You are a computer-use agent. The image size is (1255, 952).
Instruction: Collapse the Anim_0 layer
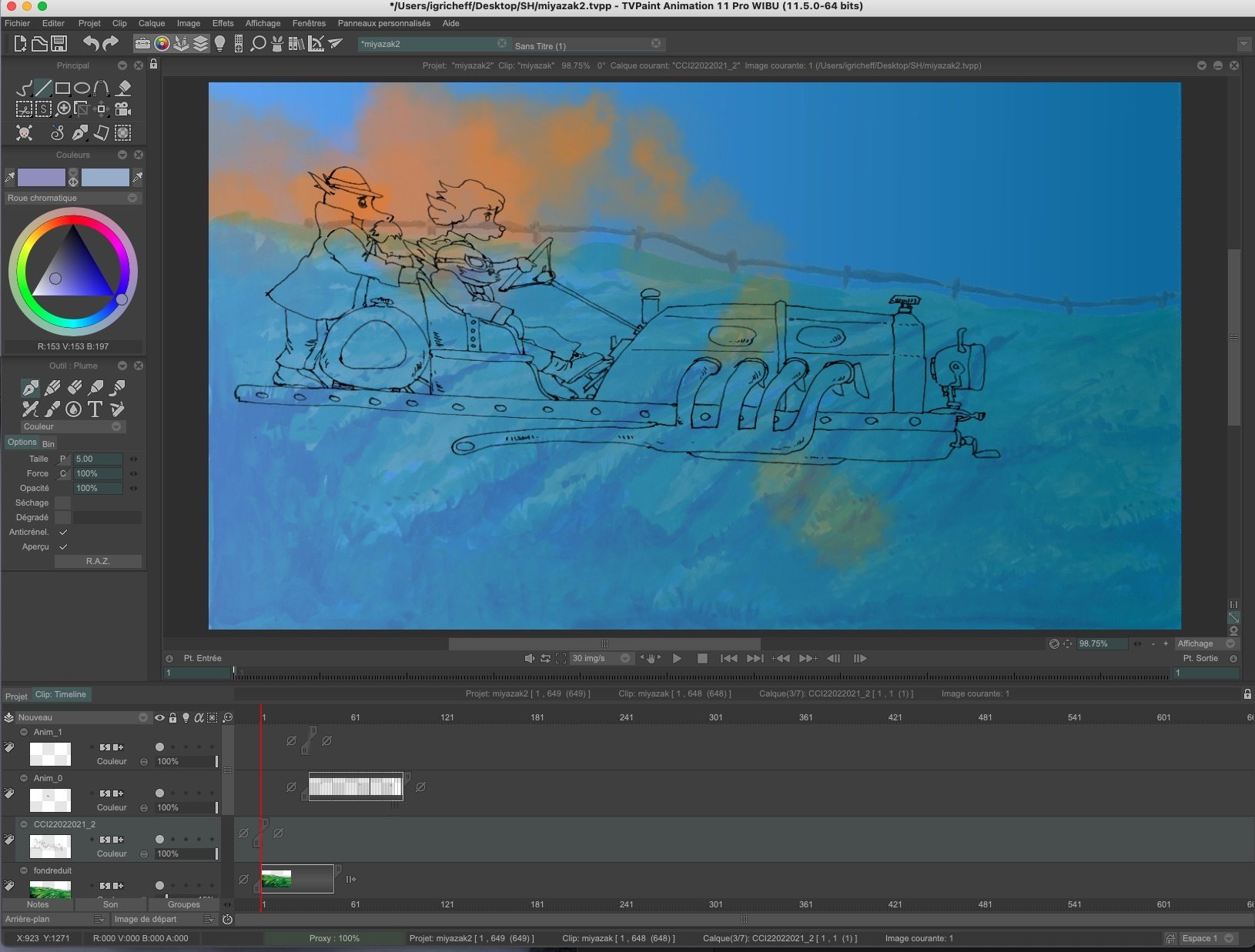(x=24, y=778)
